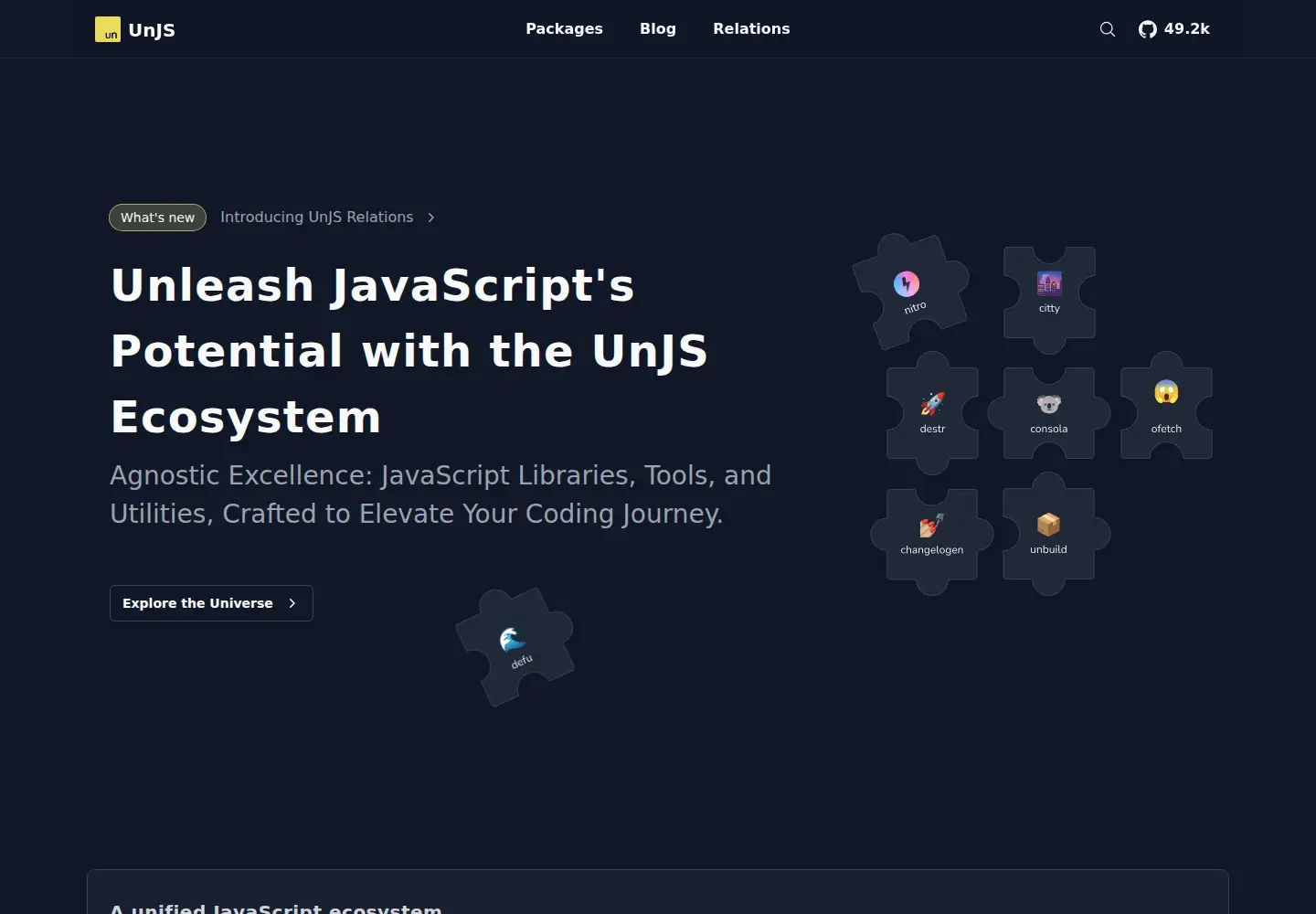Open the ofetch puzzle piece

1166,406
